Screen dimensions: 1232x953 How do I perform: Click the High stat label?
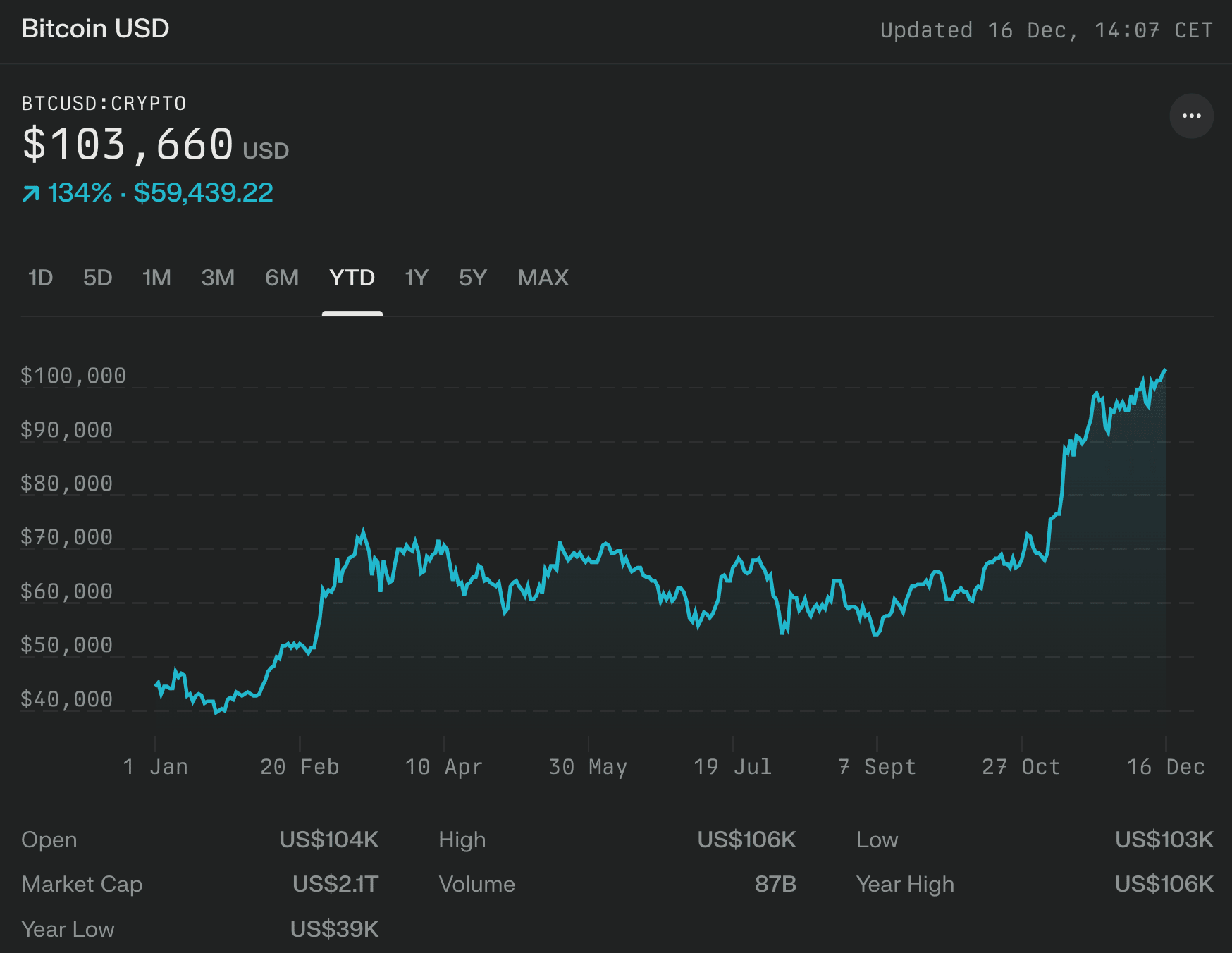[462, 840]
